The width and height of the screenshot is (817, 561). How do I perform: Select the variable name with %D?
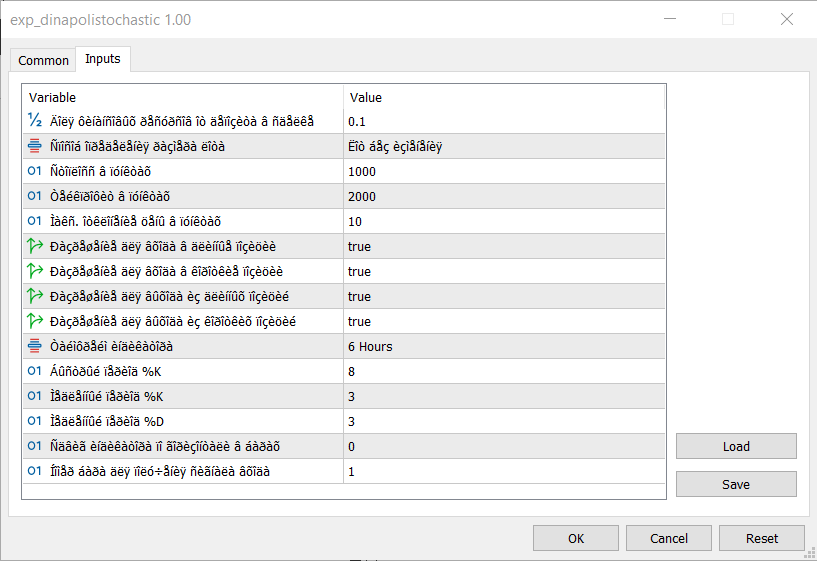tap(107, 421)
